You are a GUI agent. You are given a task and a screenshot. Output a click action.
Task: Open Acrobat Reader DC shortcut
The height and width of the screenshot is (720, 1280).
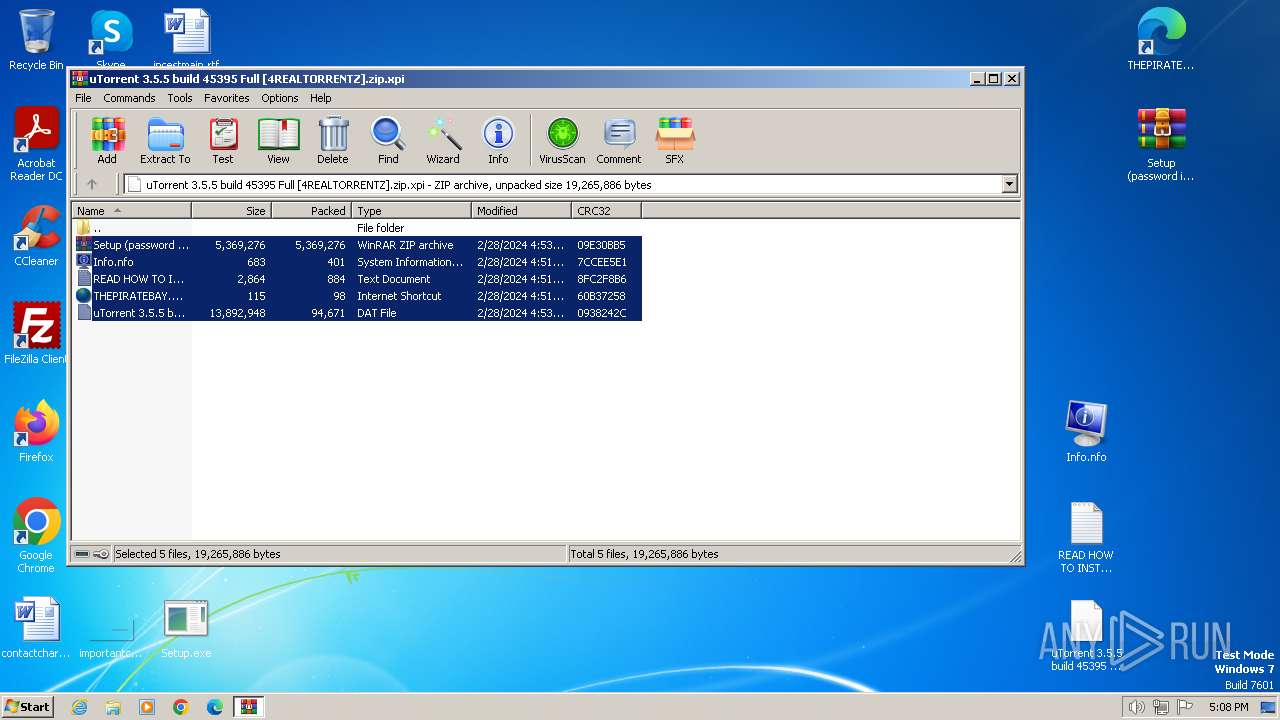(x=37, y=145)
